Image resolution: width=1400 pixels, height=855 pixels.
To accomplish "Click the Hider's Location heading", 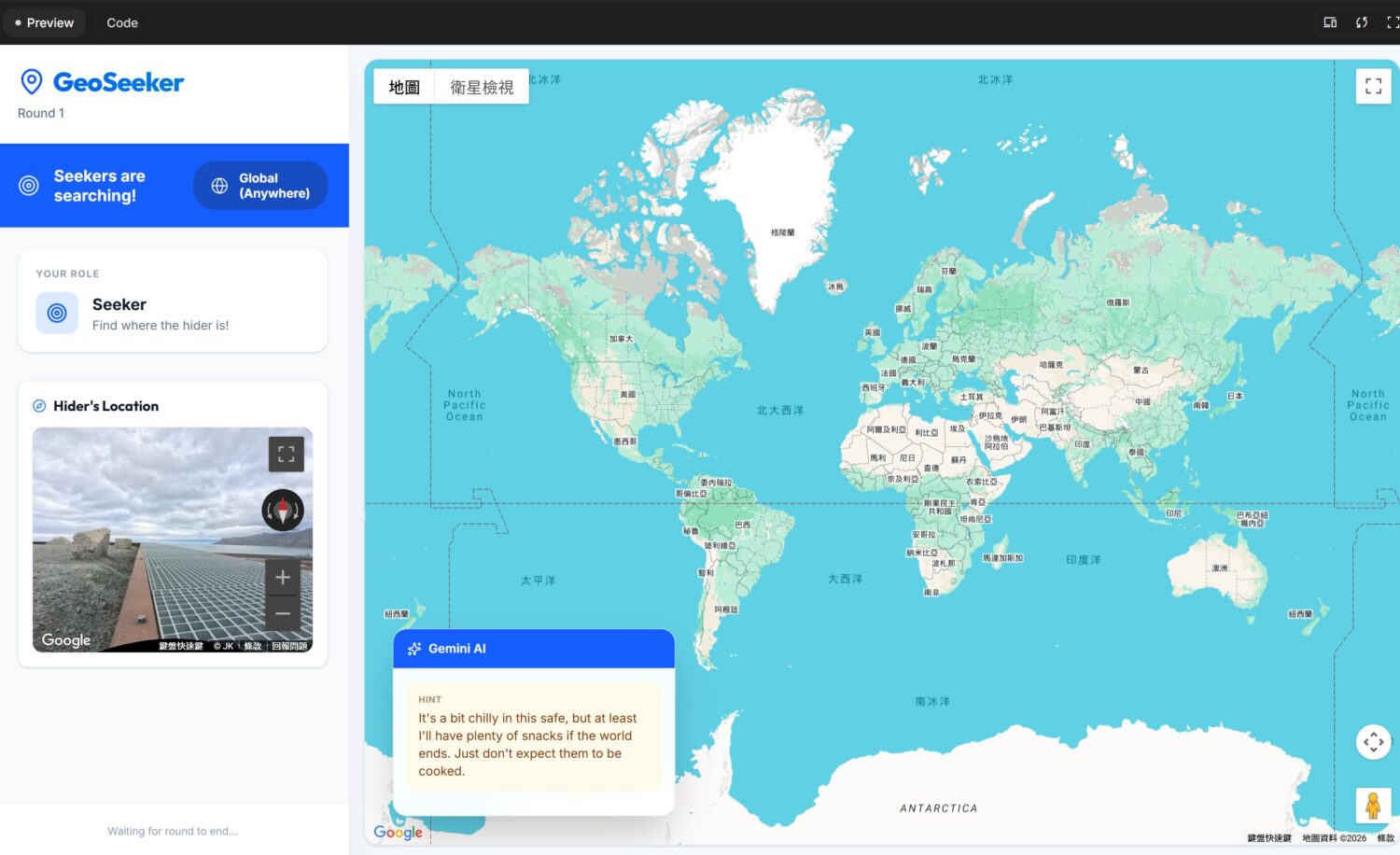I will (106, 406).
